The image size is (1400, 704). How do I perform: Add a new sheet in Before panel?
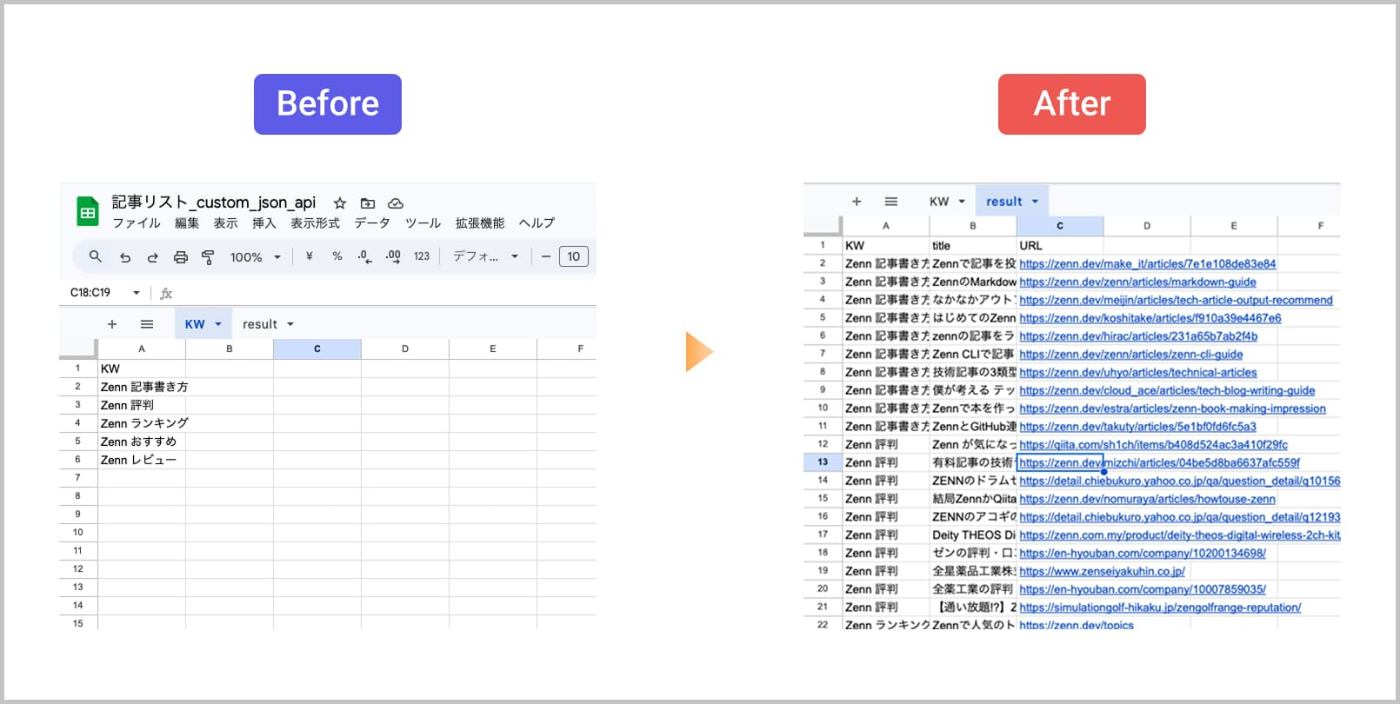pos(112,324)
